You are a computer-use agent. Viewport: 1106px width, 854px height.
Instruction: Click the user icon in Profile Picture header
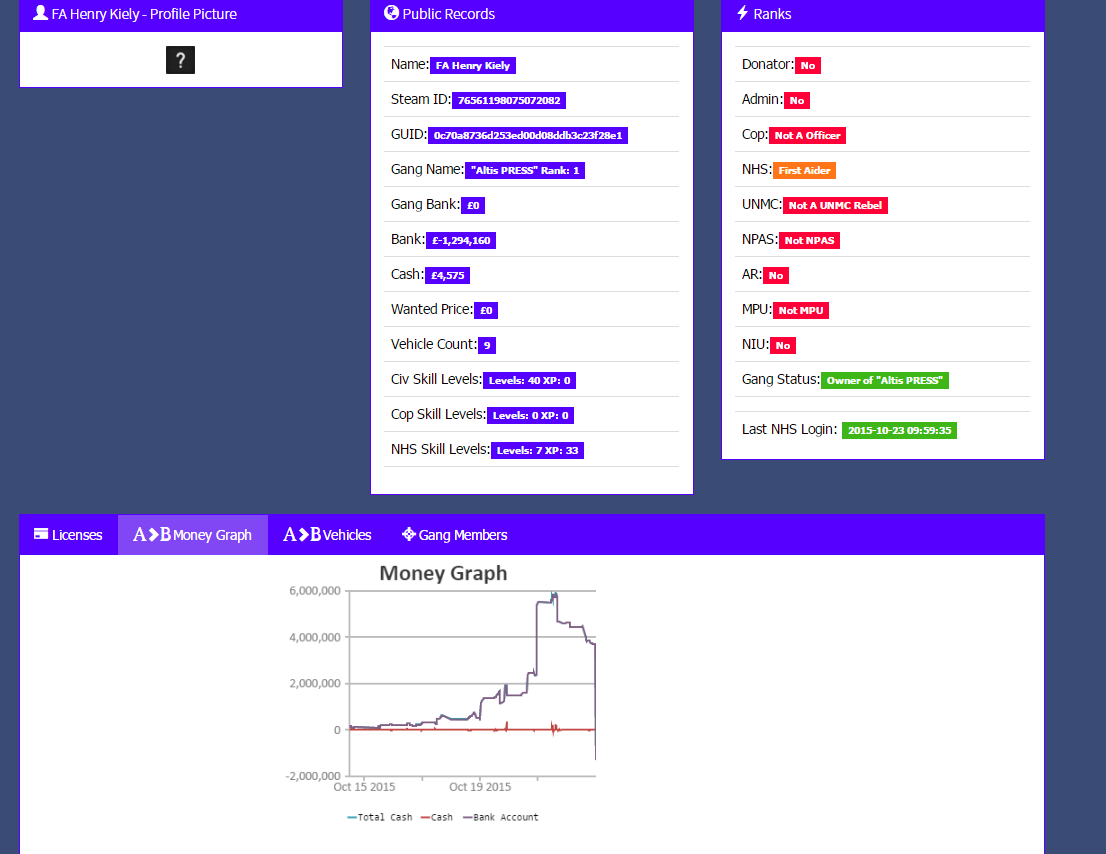(40, 13)
